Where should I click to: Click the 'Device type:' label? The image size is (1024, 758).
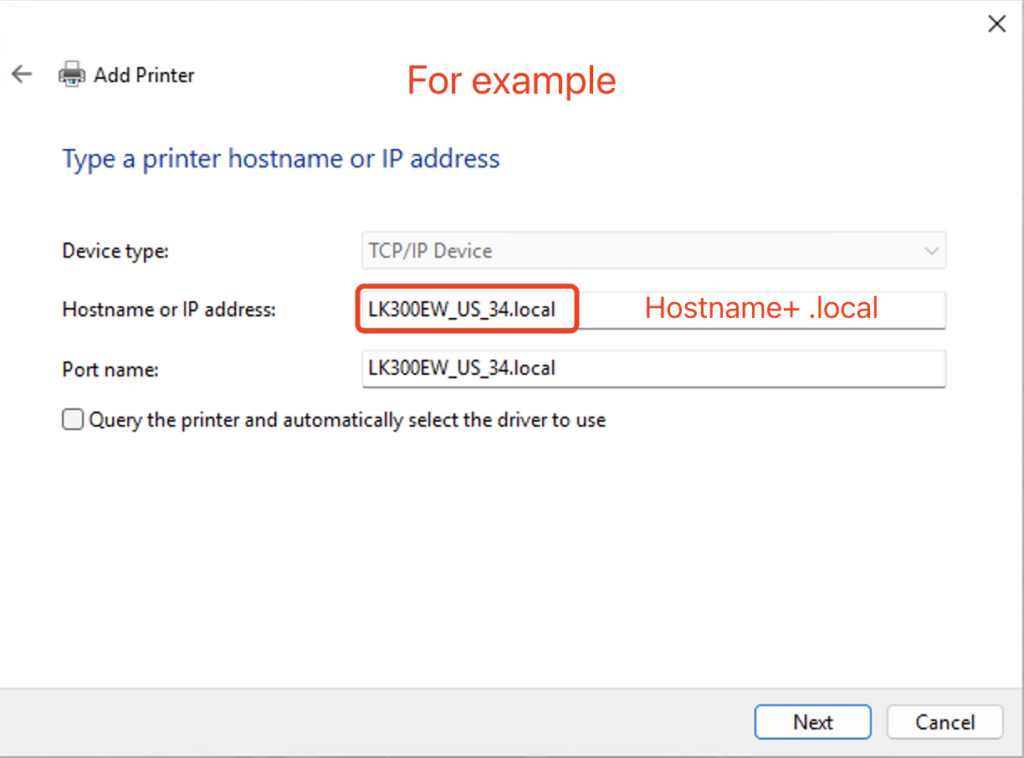(x=115, y=251)
